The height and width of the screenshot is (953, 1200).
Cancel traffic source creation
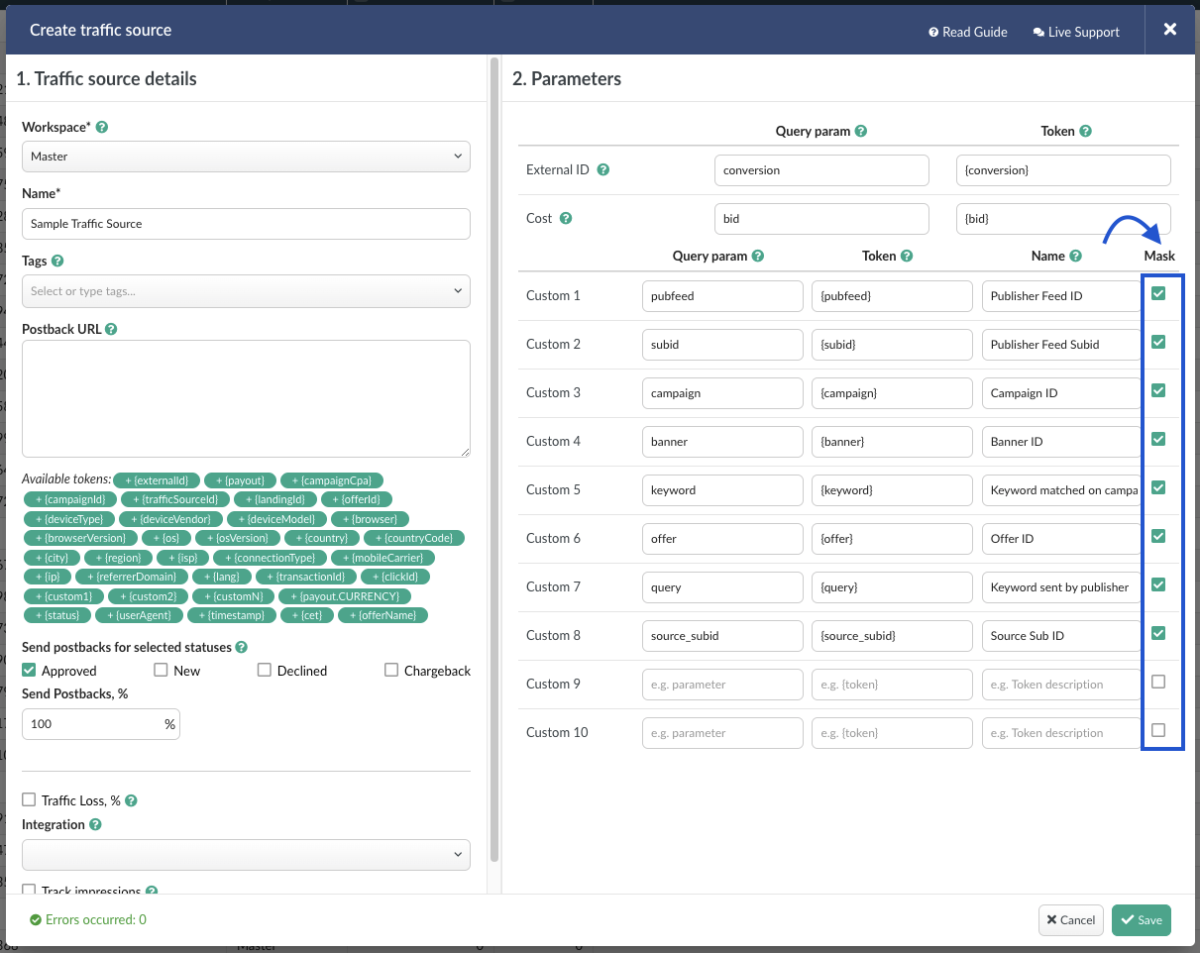pos(1070,920)
